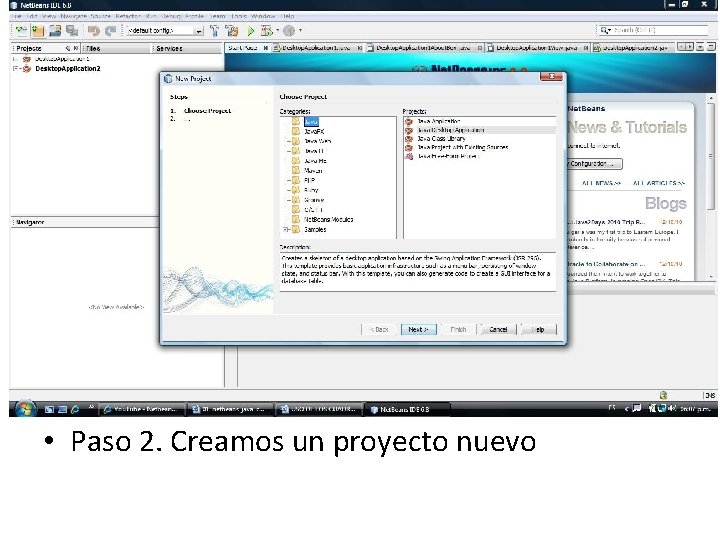Open the default config combo box
The image size is (720, 540).
click(165, 31)
